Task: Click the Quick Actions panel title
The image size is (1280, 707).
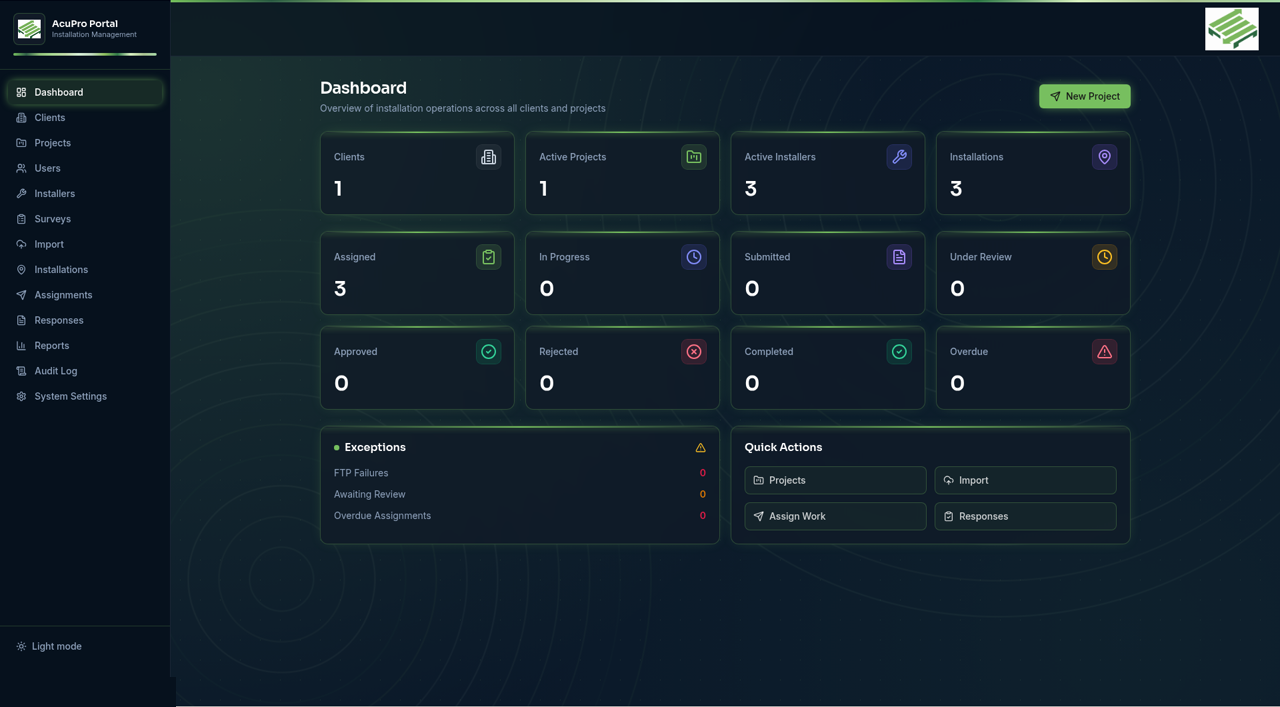Action: [x=783, y=447]
